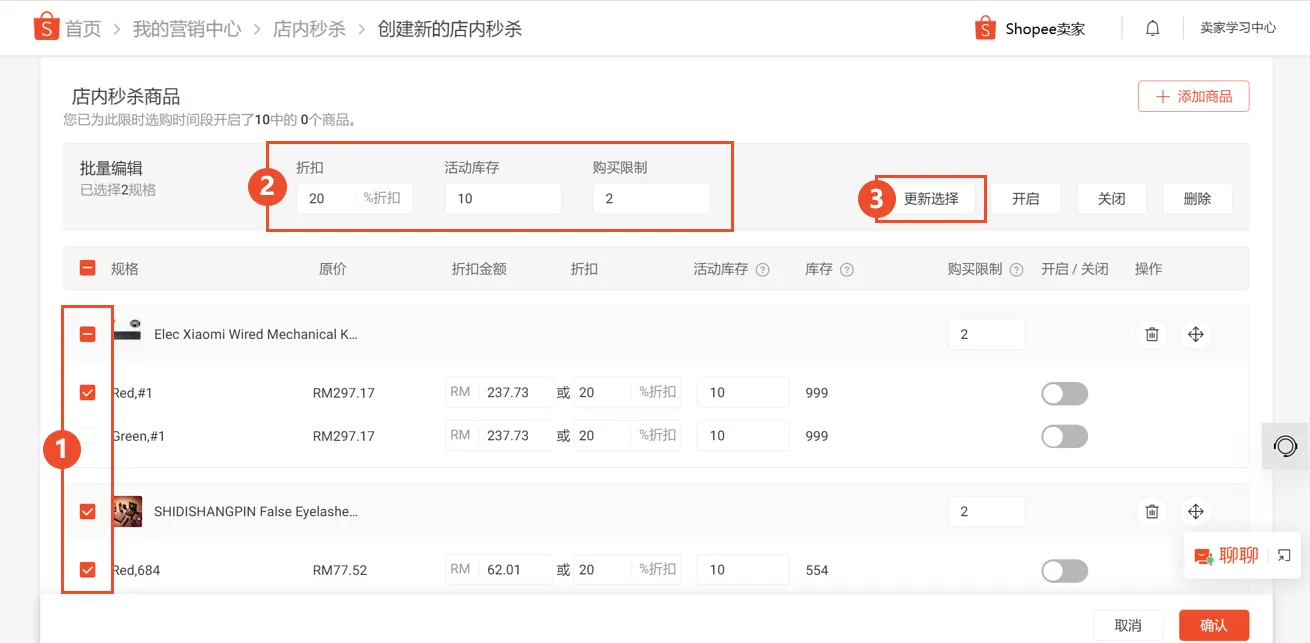This screenshot has height=643, width=1310.
Task: Click the move icon for the Xiaomi product
Action: point(1196,334)
